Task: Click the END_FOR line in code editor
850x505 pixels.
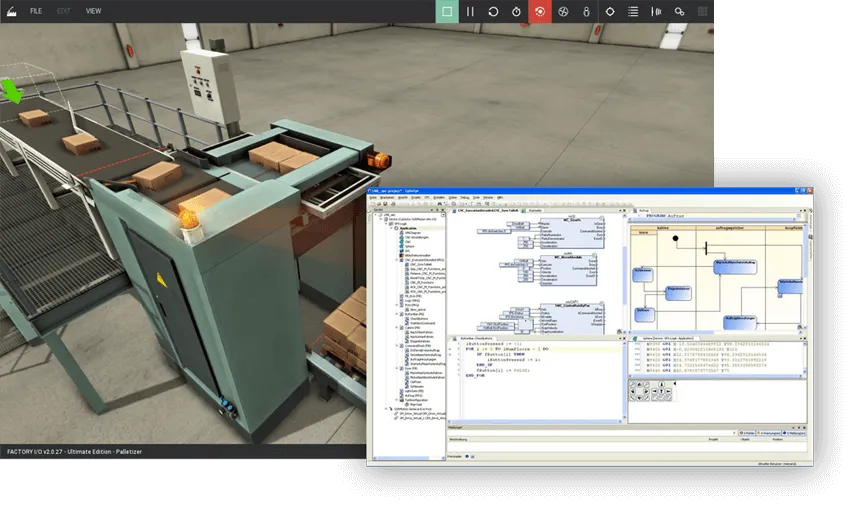Action: pyautogui.click(x=475, y=375)
